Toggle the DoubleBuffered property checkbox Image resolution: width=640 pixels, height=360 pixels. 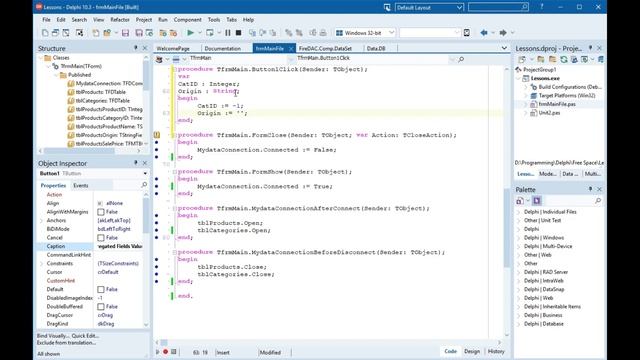coord(101,307)
